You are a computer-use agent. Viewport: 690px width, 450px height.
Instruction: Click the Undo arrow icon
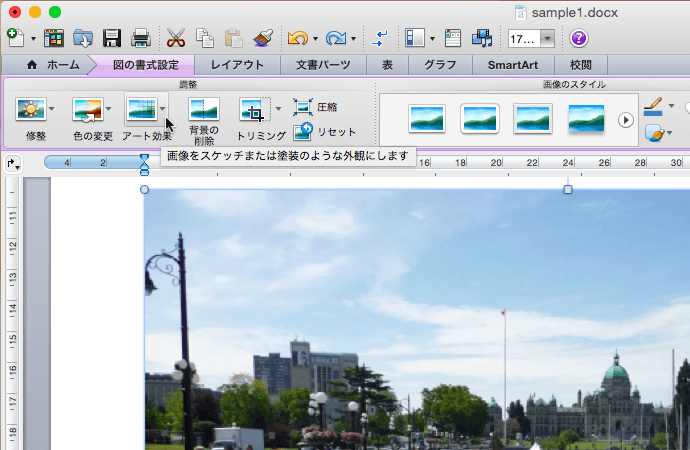[x=297, y=39]
